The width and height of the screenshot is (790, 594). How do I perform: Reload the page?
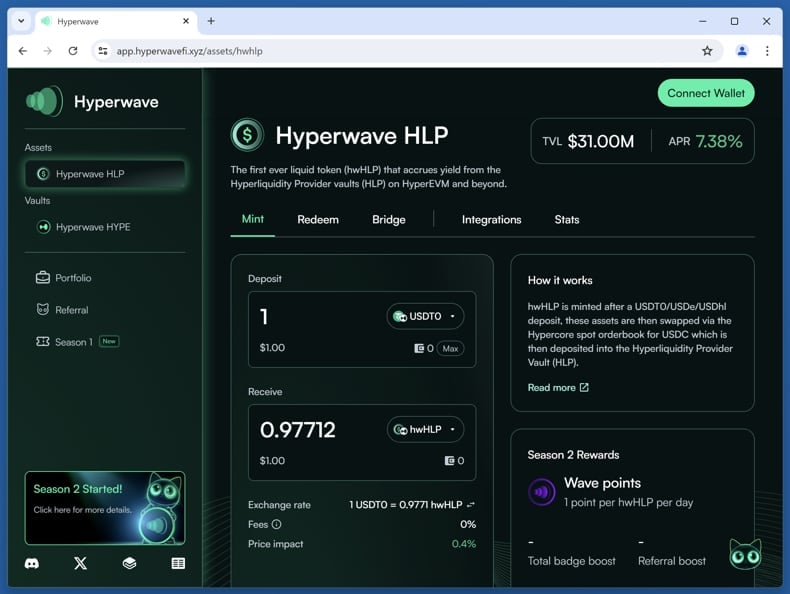coord(73,51)
